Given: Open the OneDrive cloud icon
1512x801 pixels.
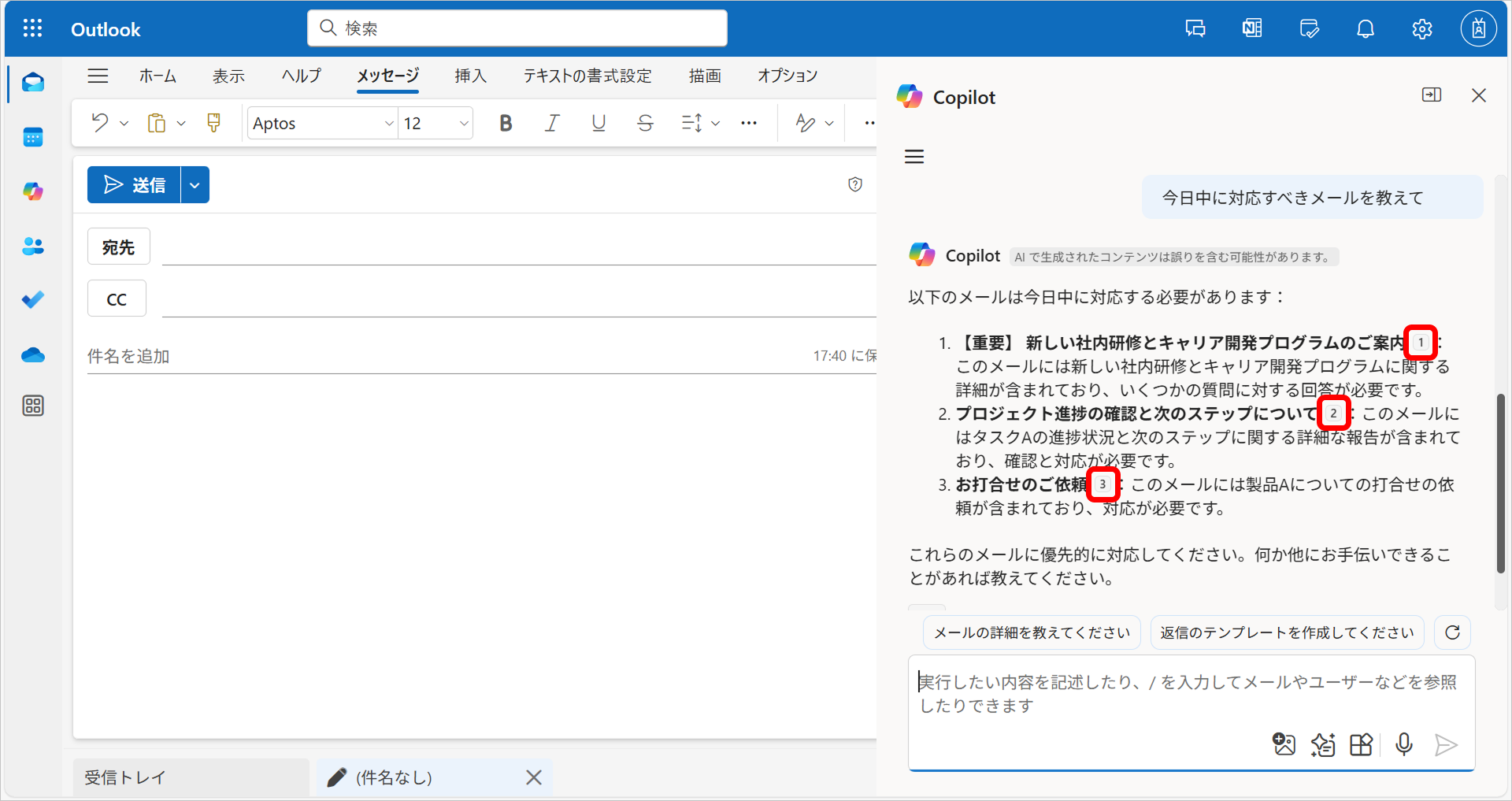Looking at the screenshot, I should pos(33,355).
